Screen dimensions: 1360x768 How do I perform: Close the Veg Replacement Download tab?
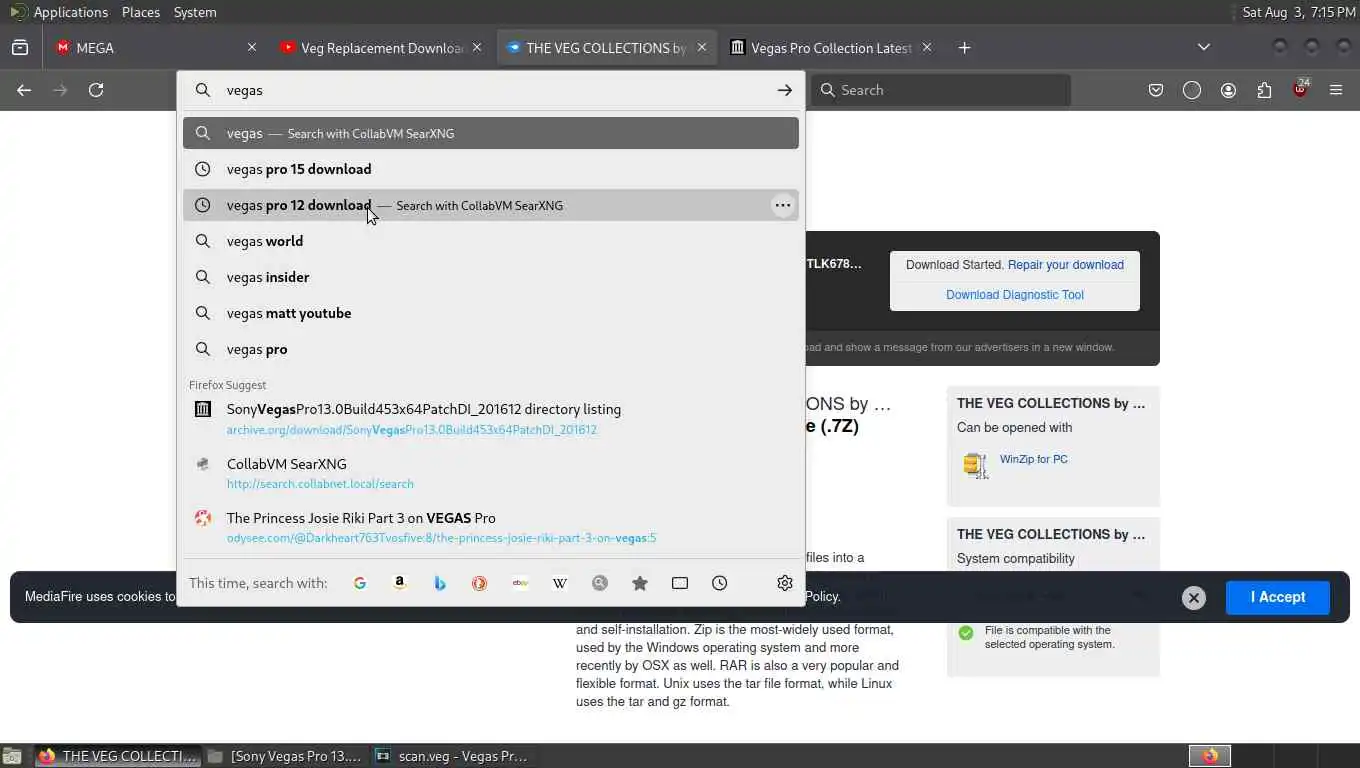pyautogui.click(x=477, y=47)
